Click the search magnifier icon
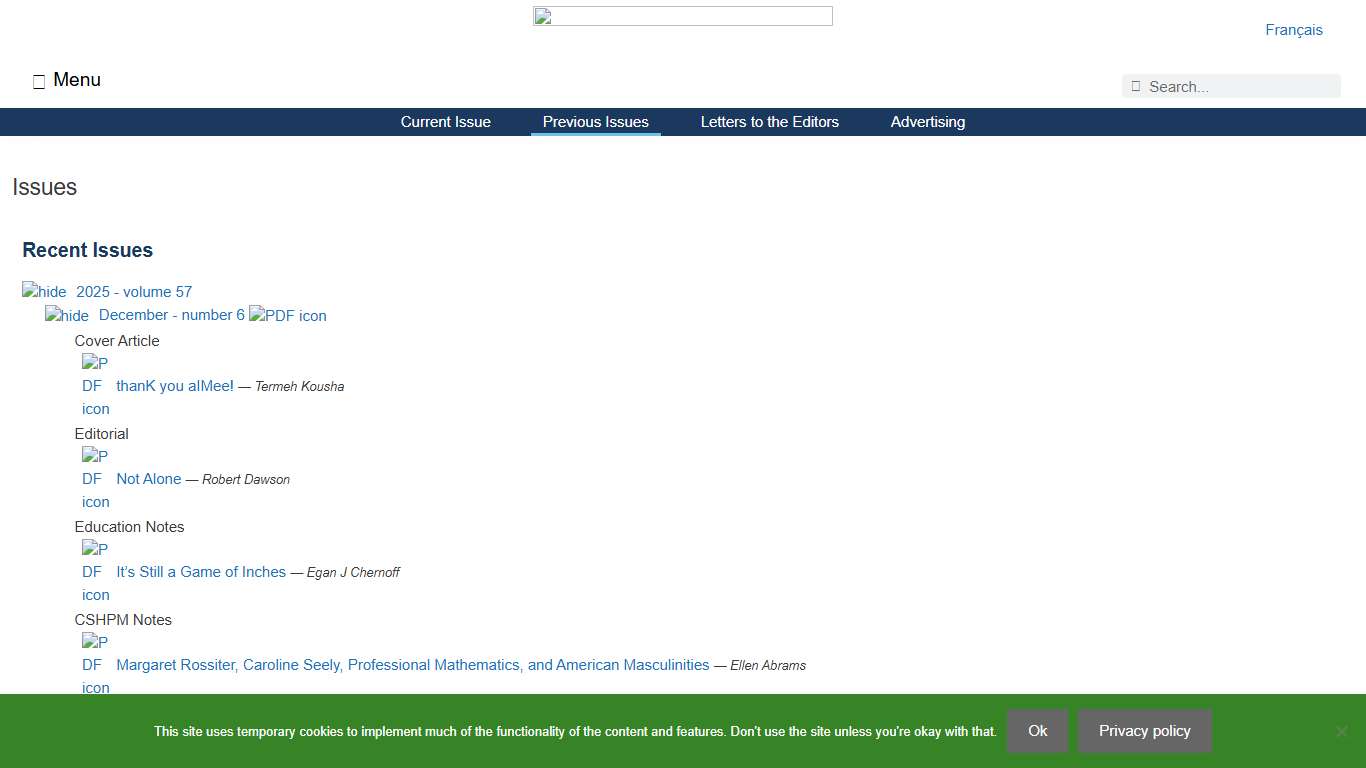 point(1135,86)
